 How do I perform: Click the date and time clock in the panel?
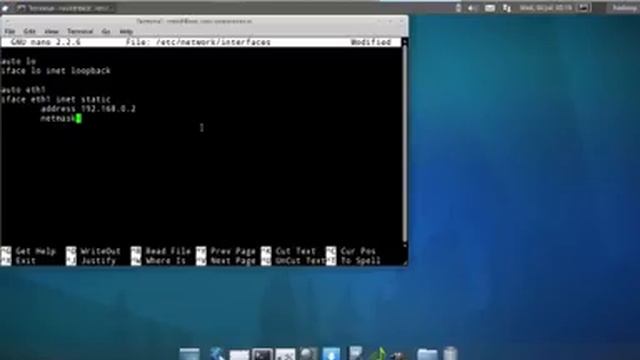(546, 8)
